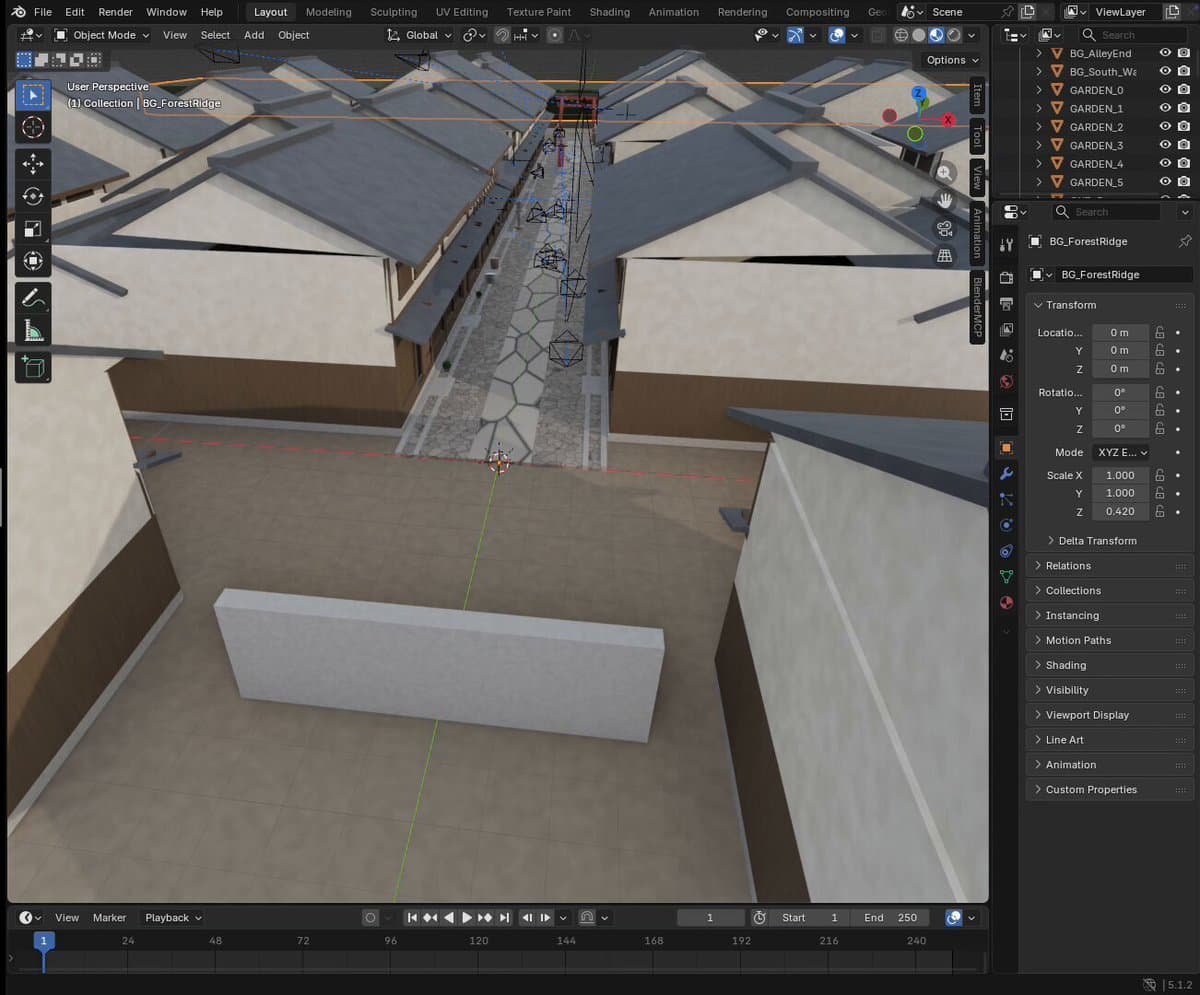The width and height of the screenshot is (1200, 995).
Task: Toggle the Rotation Z lock
Action: [x=1160, y=428]
